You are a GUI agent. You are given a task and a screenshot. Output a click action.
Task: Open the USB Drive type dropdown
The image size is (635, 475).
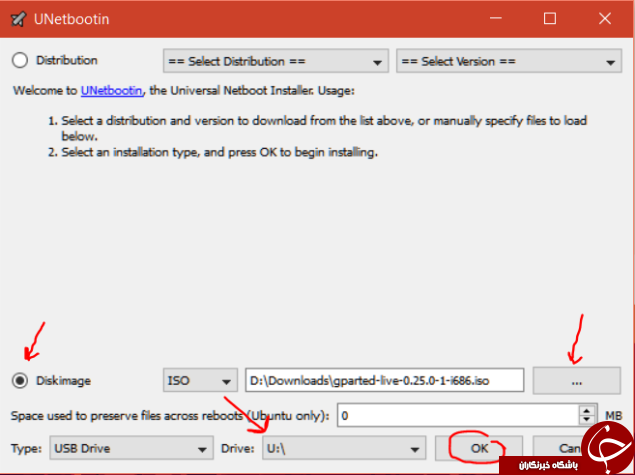click(x=131, y=448)
